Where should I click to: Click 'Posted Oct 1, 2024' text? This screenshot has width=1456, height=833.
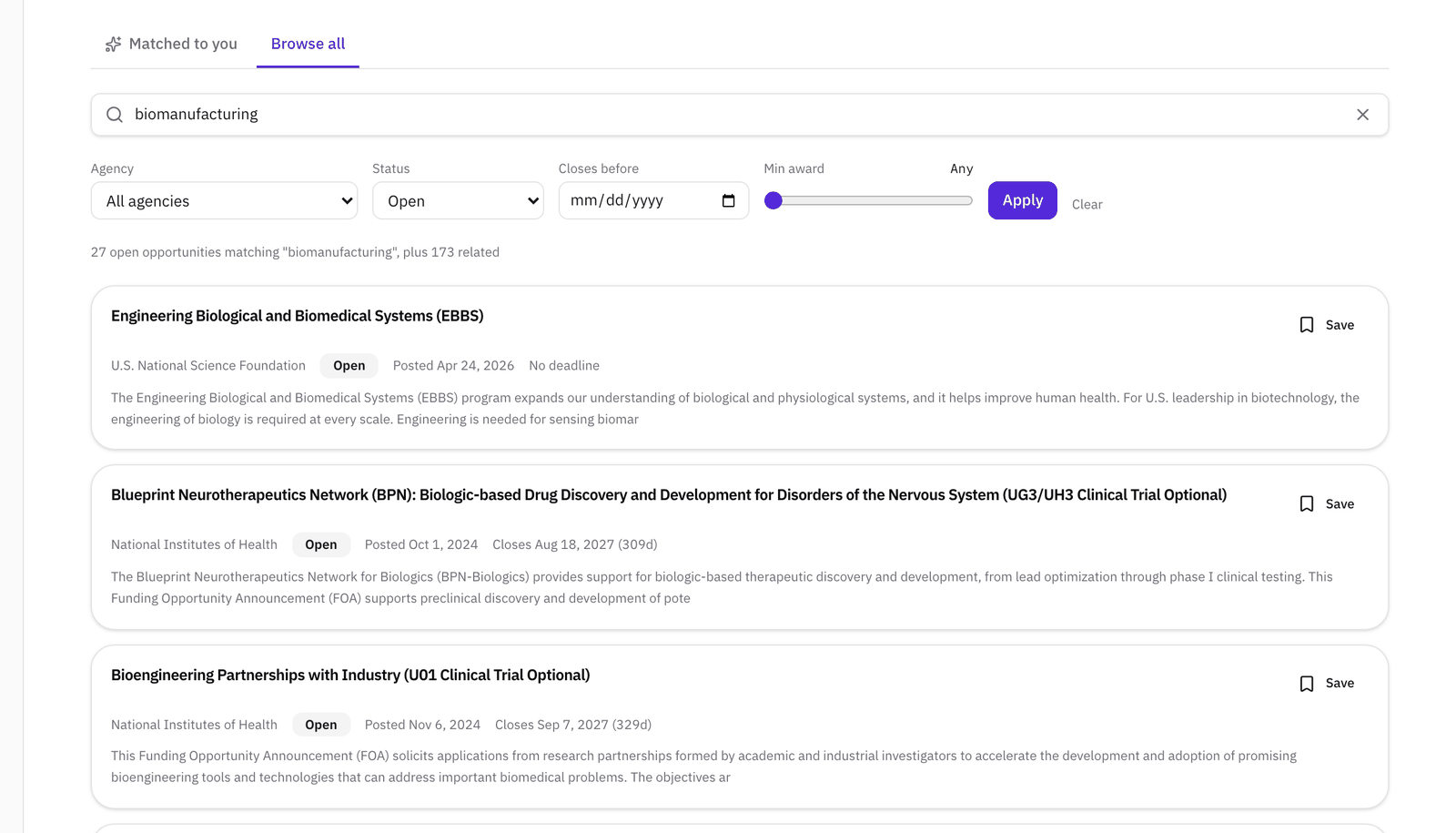point(421,545)
